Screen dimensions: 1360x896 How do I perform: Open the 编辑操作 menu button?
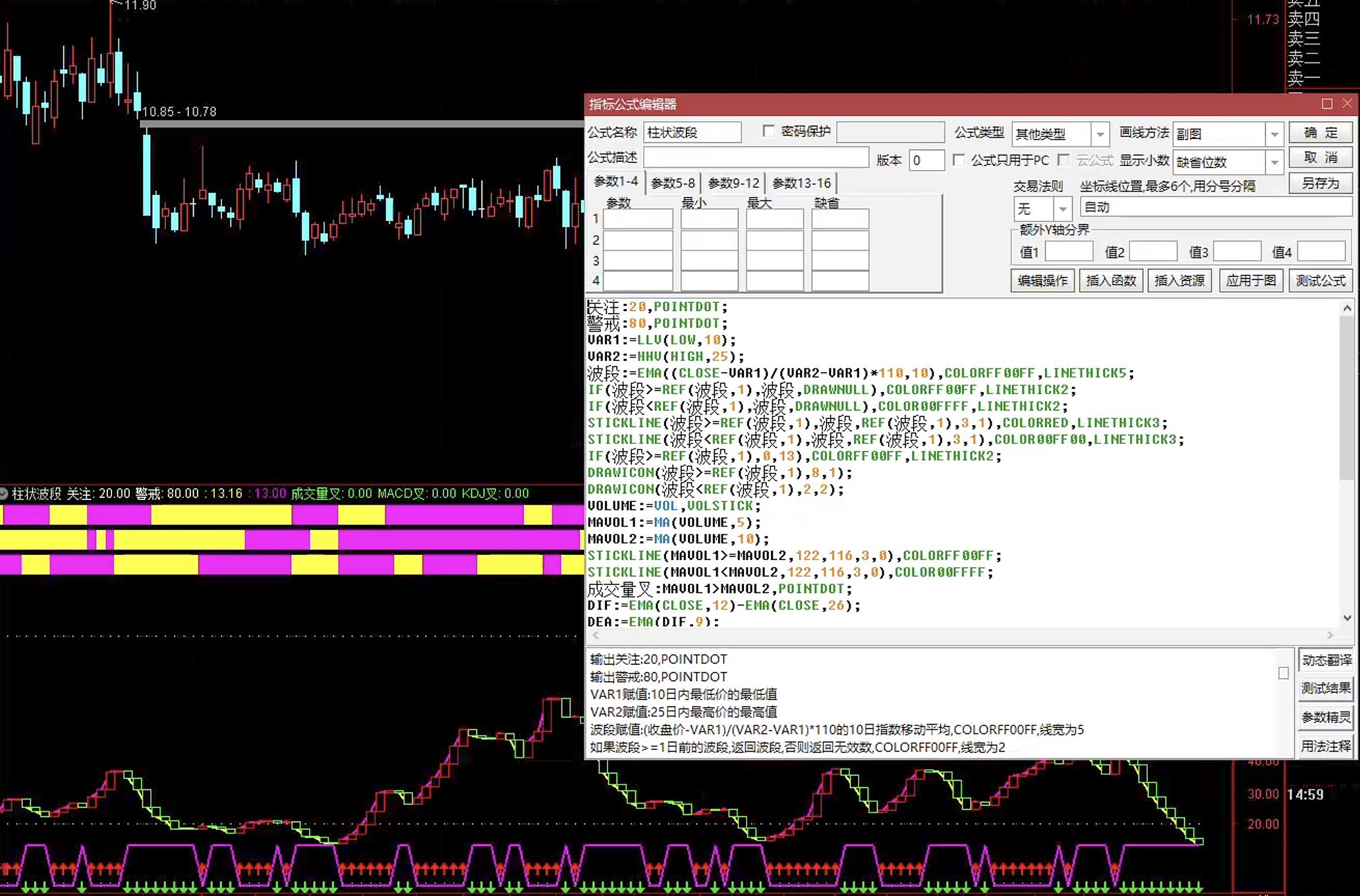coord(1042,281)
